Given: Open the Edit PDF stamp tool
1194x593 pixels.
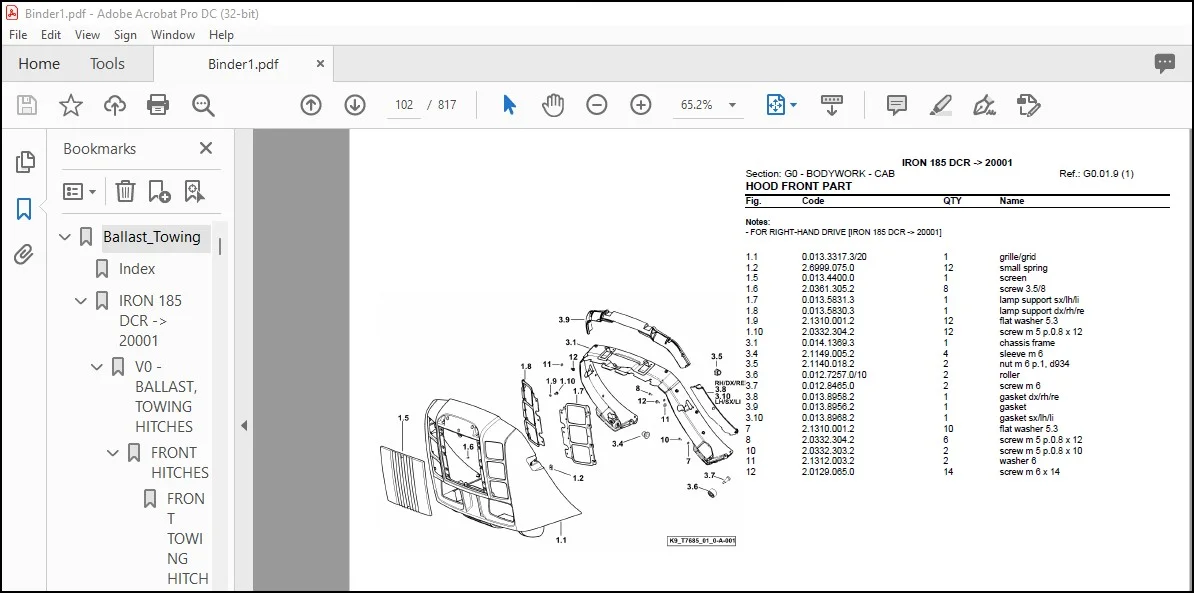Looking at the screenshot, I should 1029,105.
